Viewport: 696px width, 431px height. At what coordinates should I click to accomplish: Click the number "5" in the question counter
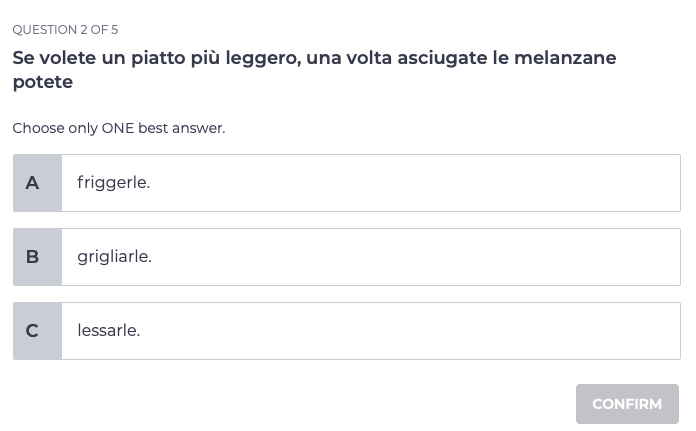point(114,30)
